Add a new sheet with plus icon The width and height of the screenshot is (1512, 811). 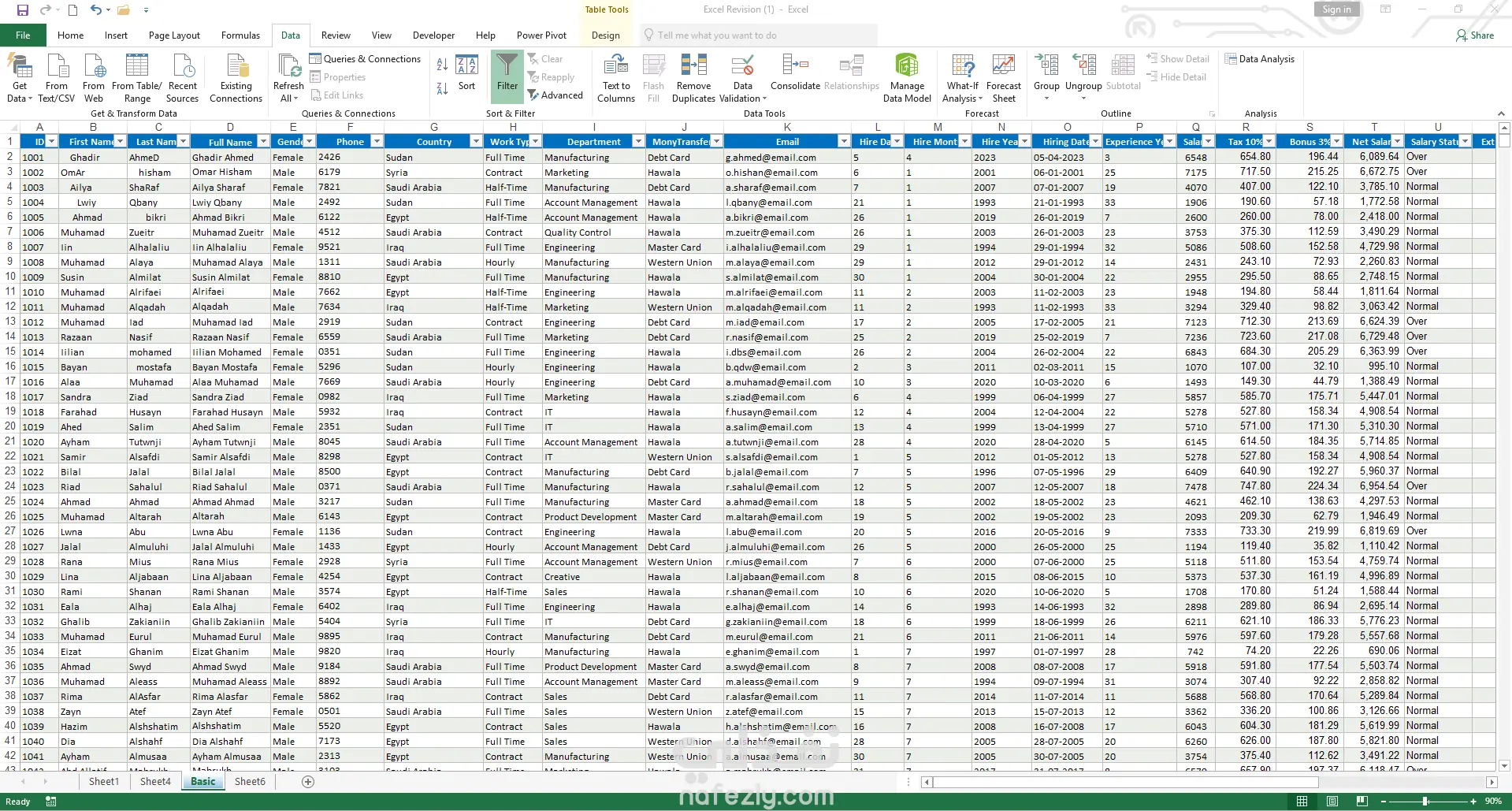pyautogui.click(x=308, y=782)
